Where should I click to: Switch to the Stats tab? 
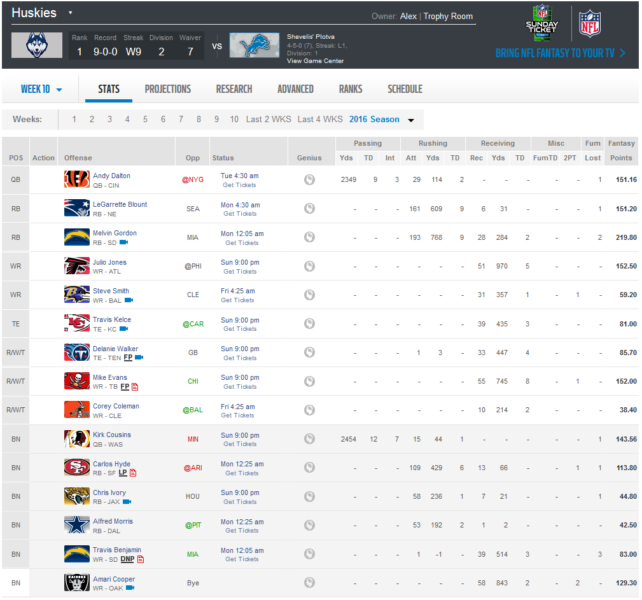(109, 89)
